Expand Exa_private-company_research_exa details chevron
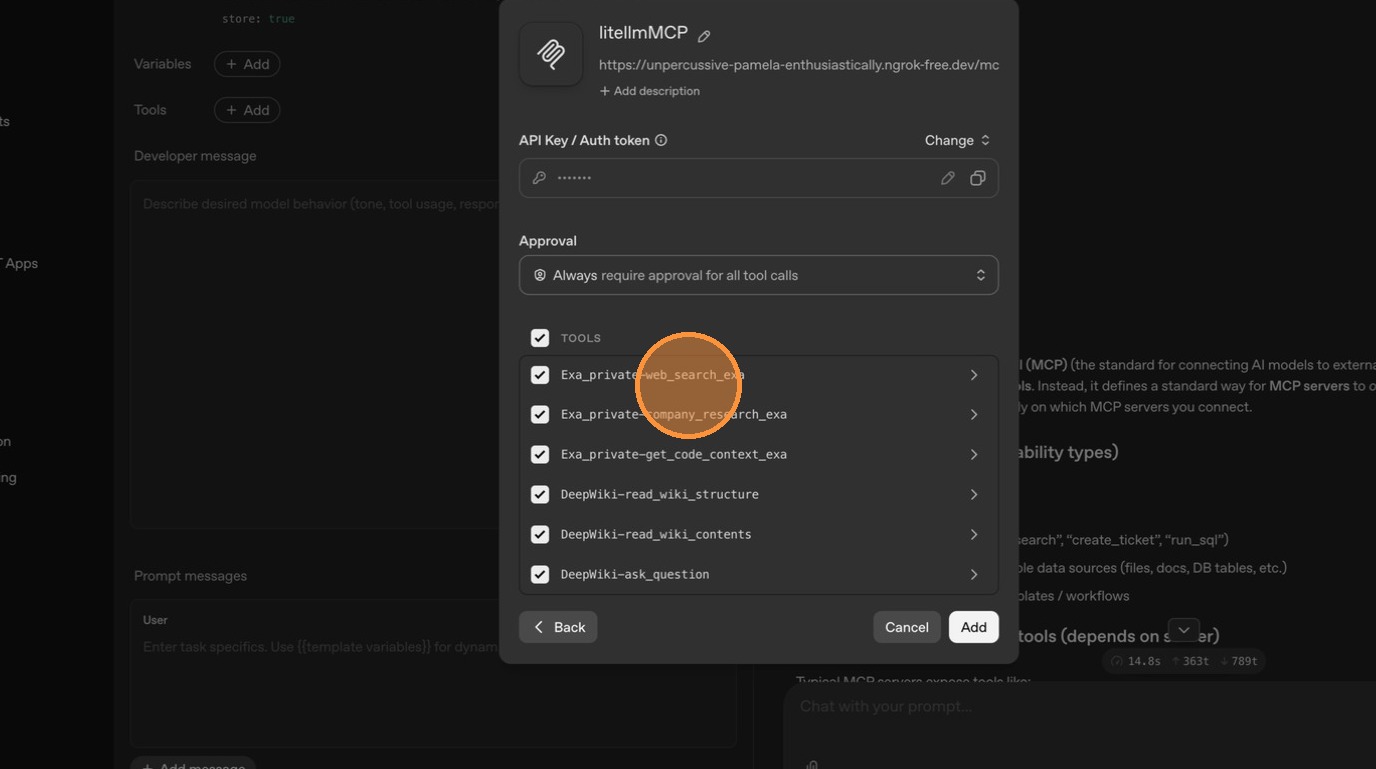 (x=974, y=414)
